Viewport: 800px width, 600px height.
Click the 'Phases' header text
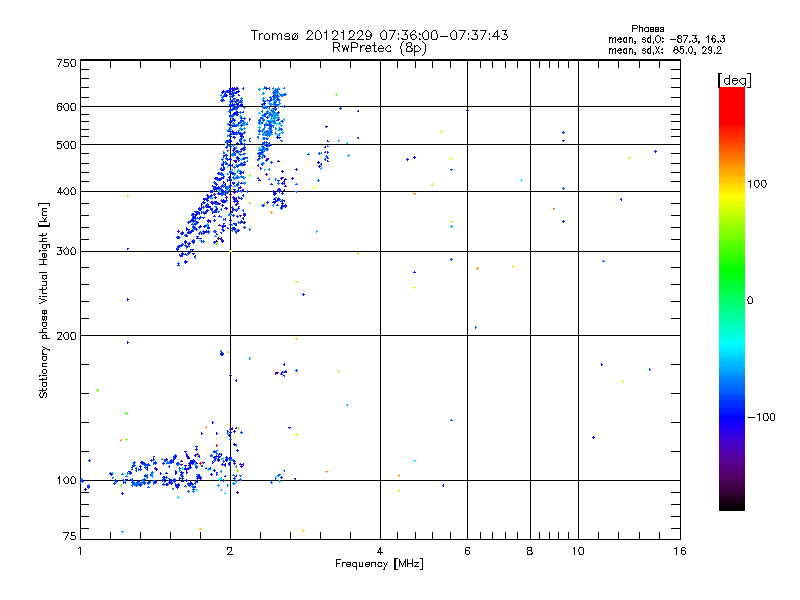647,29
